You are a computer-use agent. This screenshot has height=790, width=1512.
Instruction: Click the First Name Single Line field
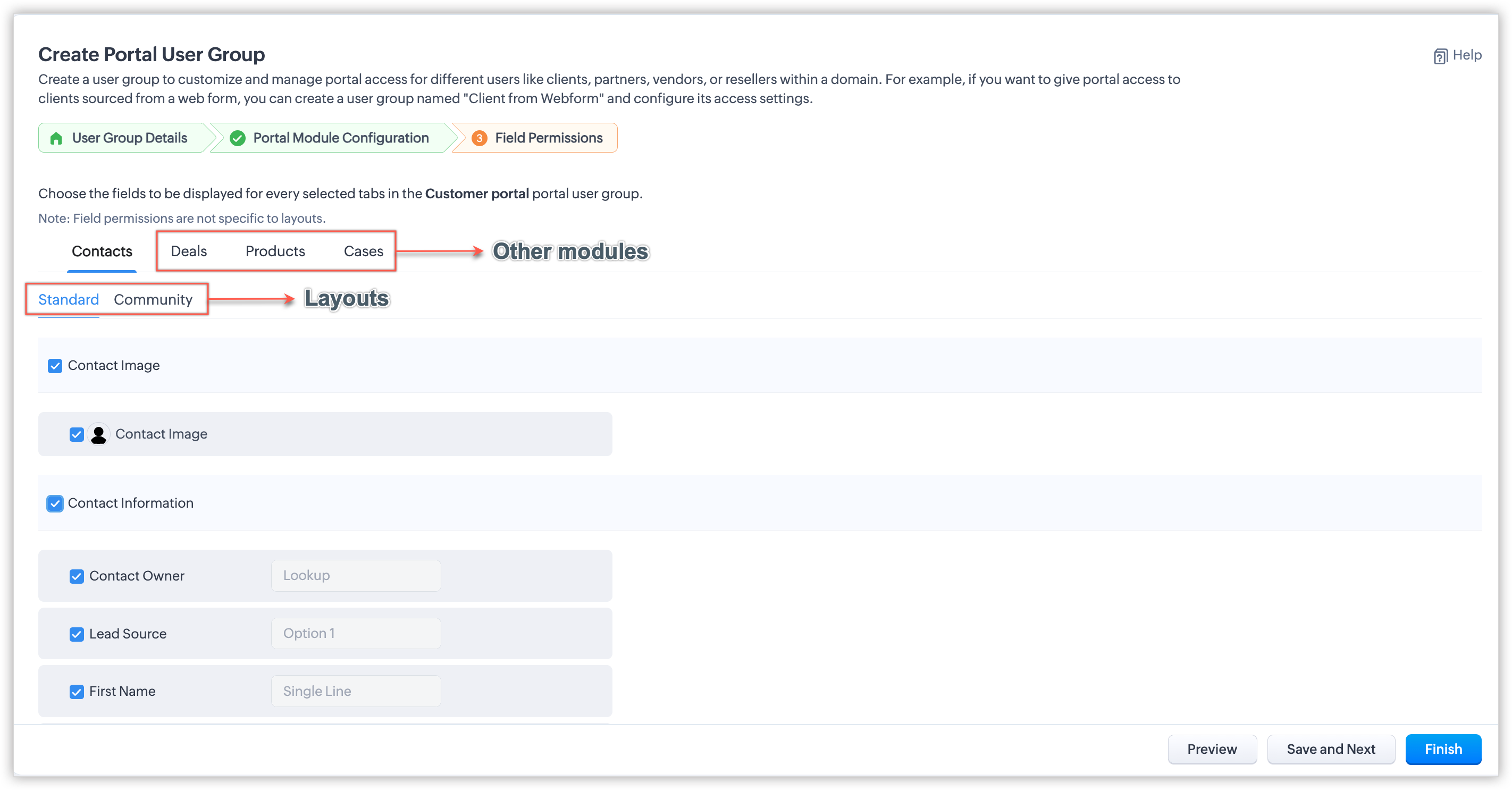point(356,692)
